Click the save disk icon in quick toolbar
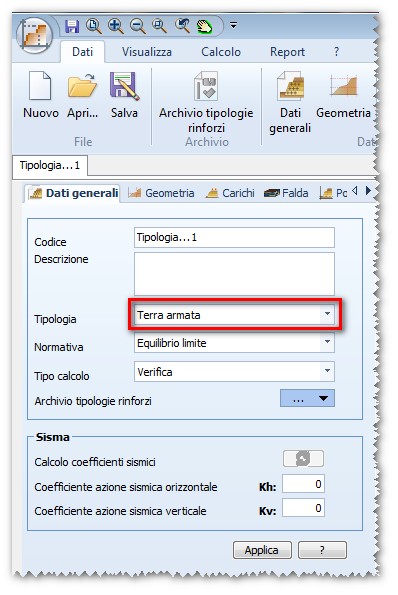The height and width of the screenshot is (595, 398). point(72,26)
